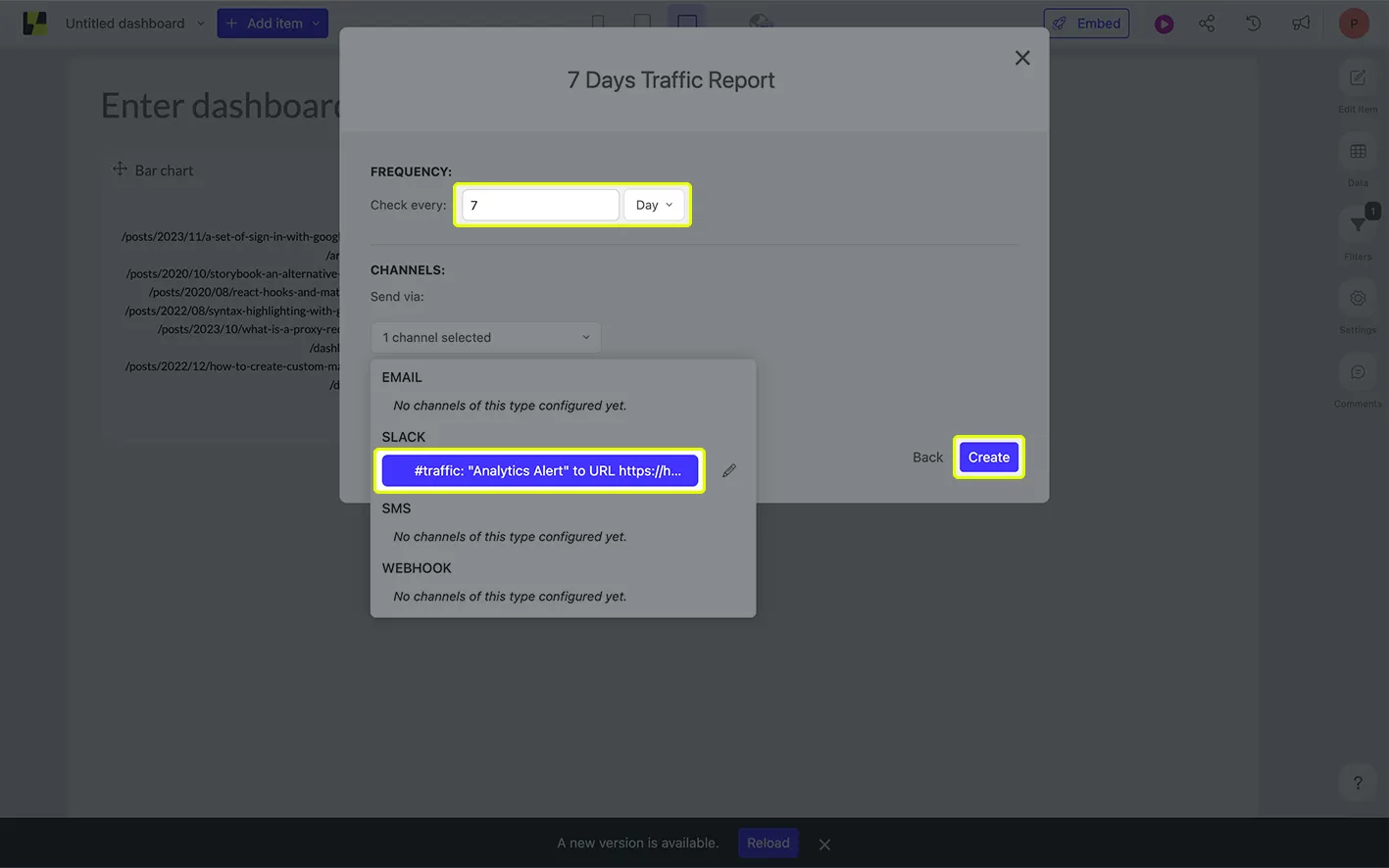
Task: Click the megaphone announcements icon
Action: 1301,24
